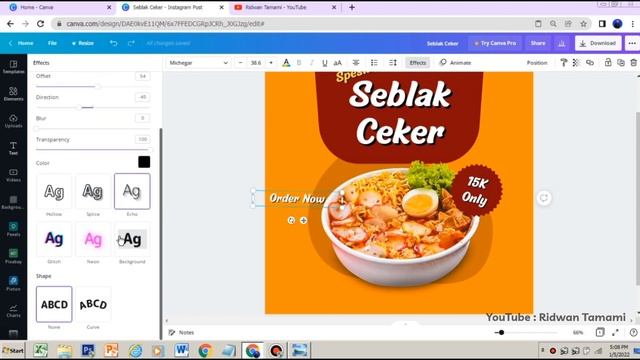
Task: Open the letter and line spacing options
Action: [393, 62]
